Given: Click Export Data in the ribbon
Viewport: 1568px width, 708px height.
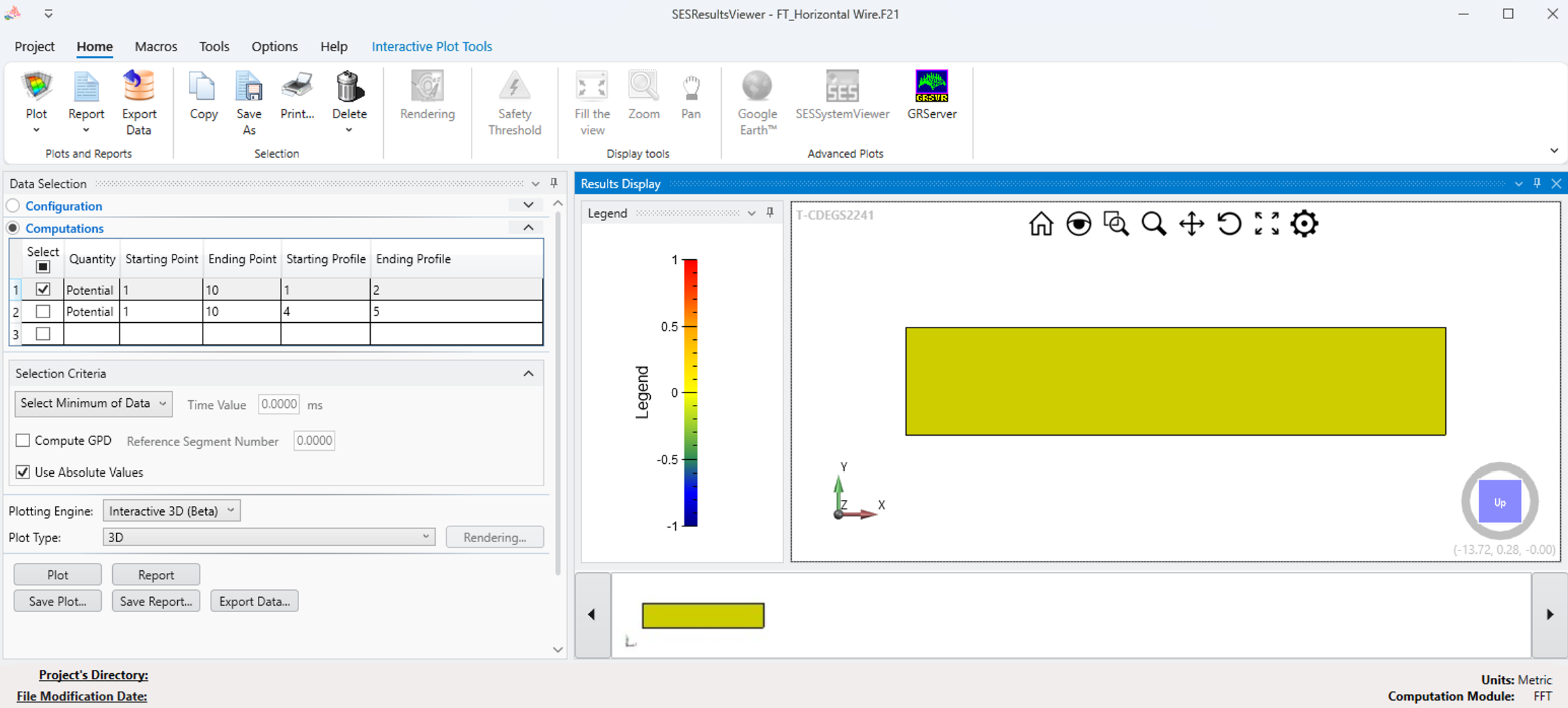Looking at the screenshot, I should point(138,102).
